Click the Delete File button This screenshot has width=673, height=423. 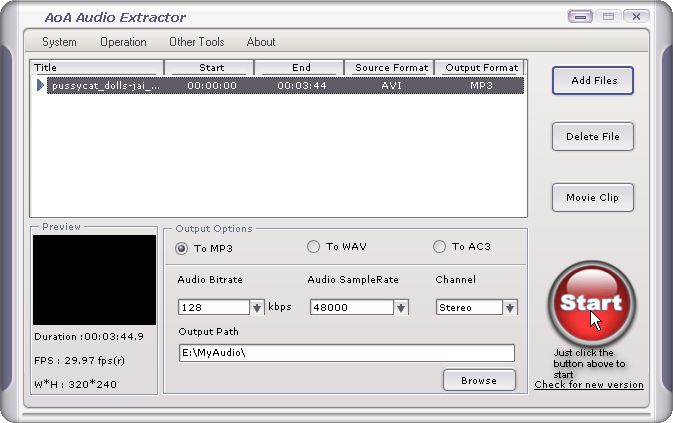pos(592,137)
